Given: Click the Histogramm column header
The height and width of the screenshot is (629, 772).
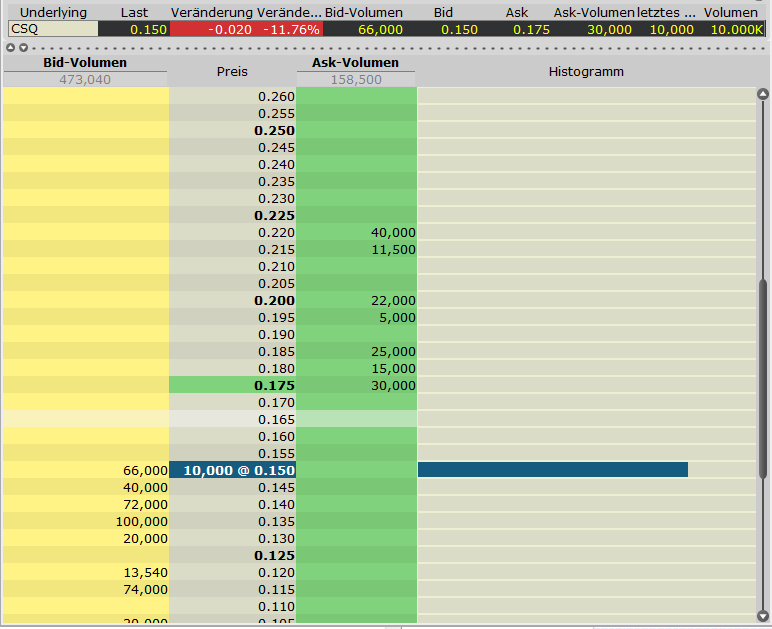Looking at the screenshot, I should coord(586,72).
